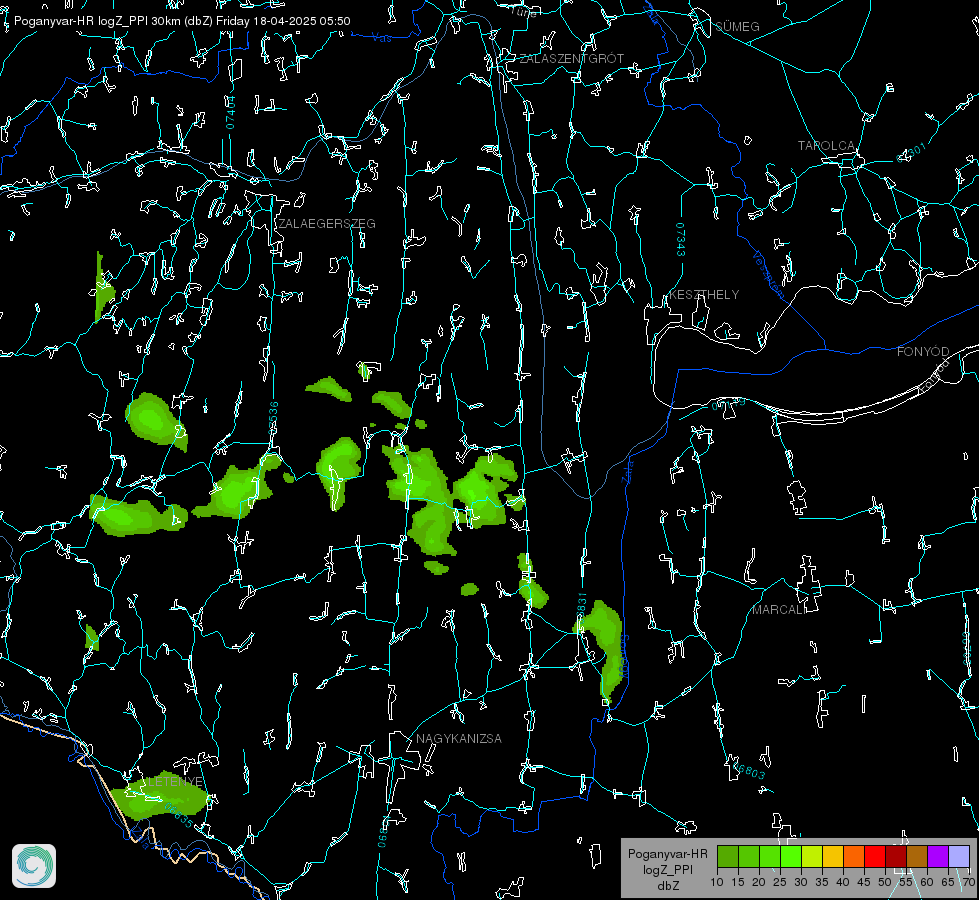Image resolution: width=979 pixels, height=900 pixels.
Task: Select the 30–35 dBZ yellow-green swatch
Action: click(x=812, y=856)
